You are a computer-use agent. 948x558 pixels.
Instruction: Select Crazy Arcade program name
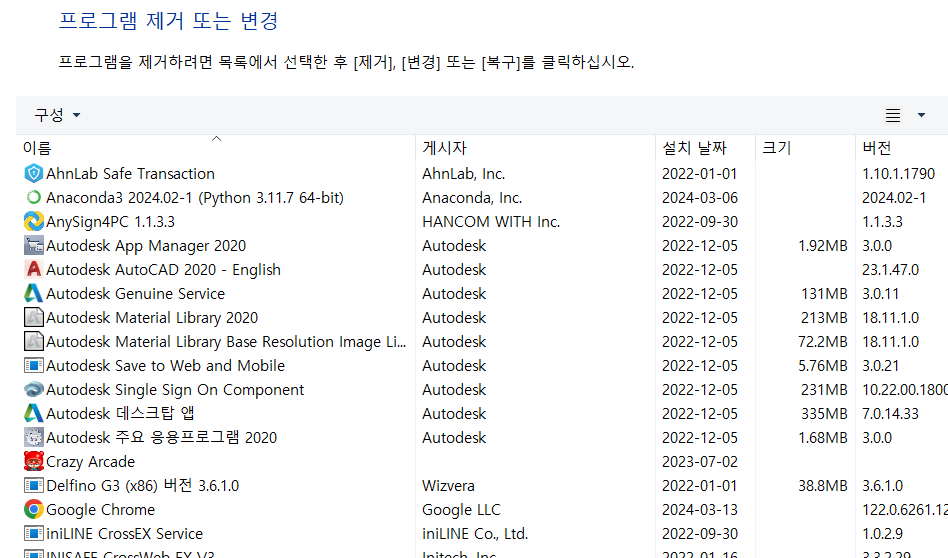(x=90, y=462)
